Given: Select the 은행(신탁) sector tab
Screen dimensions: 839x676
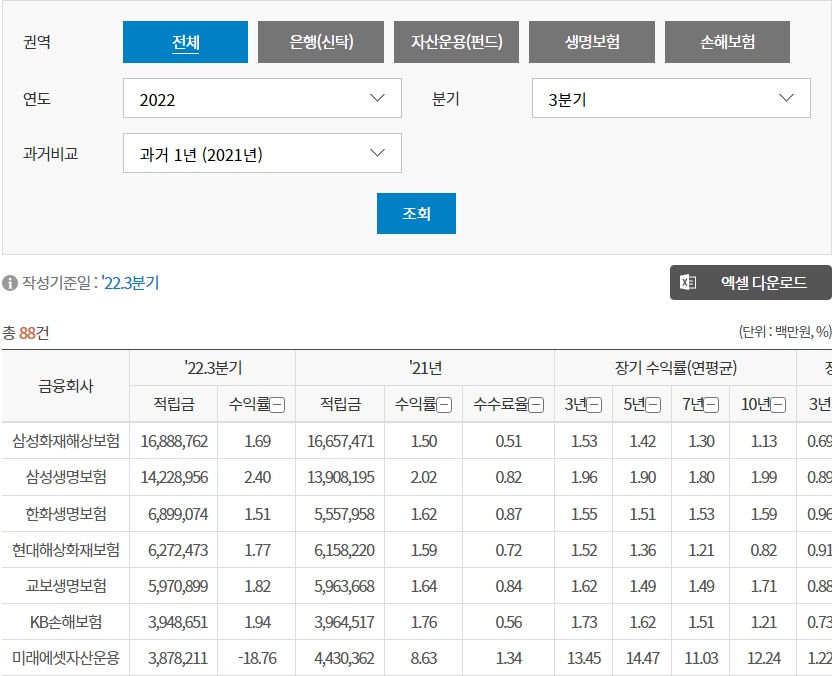Looking at the screenshot, I should click(321, 42).
